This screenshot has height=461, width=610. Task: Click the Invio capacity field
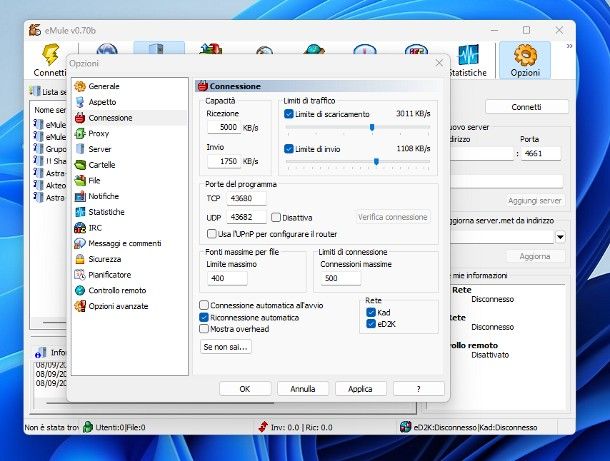(x=224, y=161)
